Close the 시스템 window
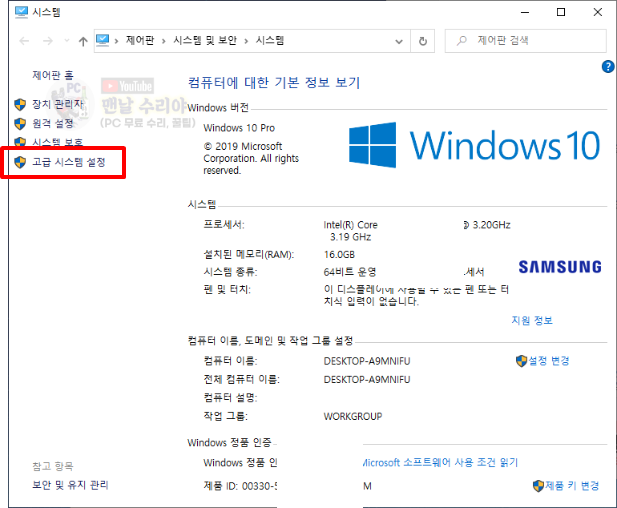This screenshot has height=508, width=617. point(598,12)
